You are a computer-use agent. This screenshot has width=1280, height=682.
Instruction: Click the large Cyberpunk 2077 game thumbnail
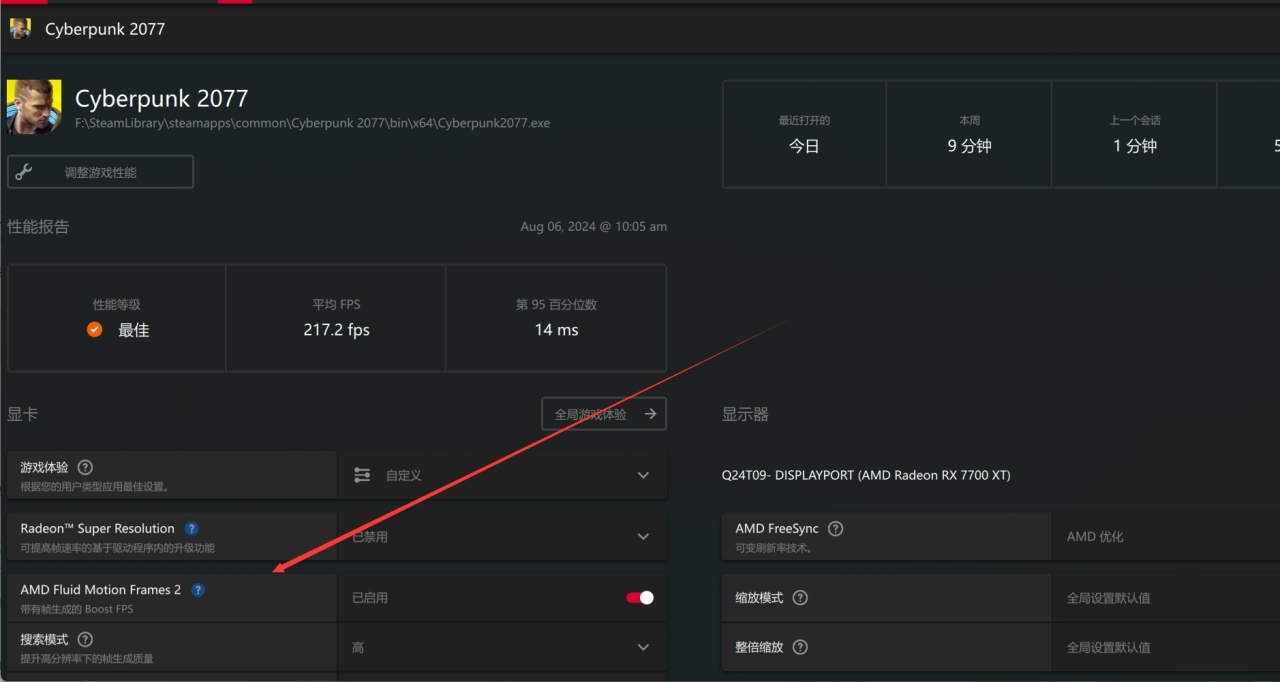34,107
